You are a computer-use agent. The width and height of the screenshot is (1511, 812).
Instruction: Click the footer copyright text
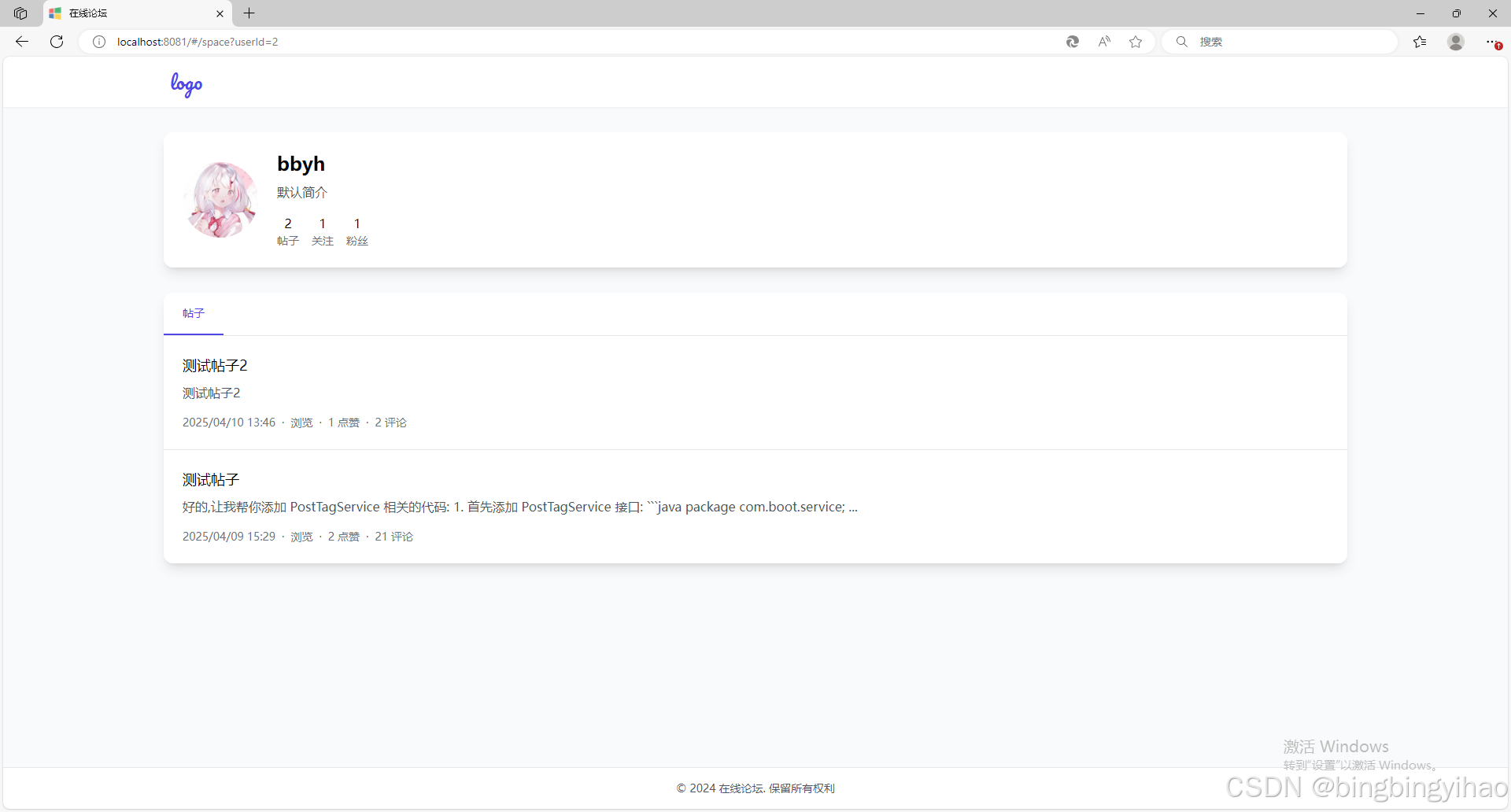point(755,788)
